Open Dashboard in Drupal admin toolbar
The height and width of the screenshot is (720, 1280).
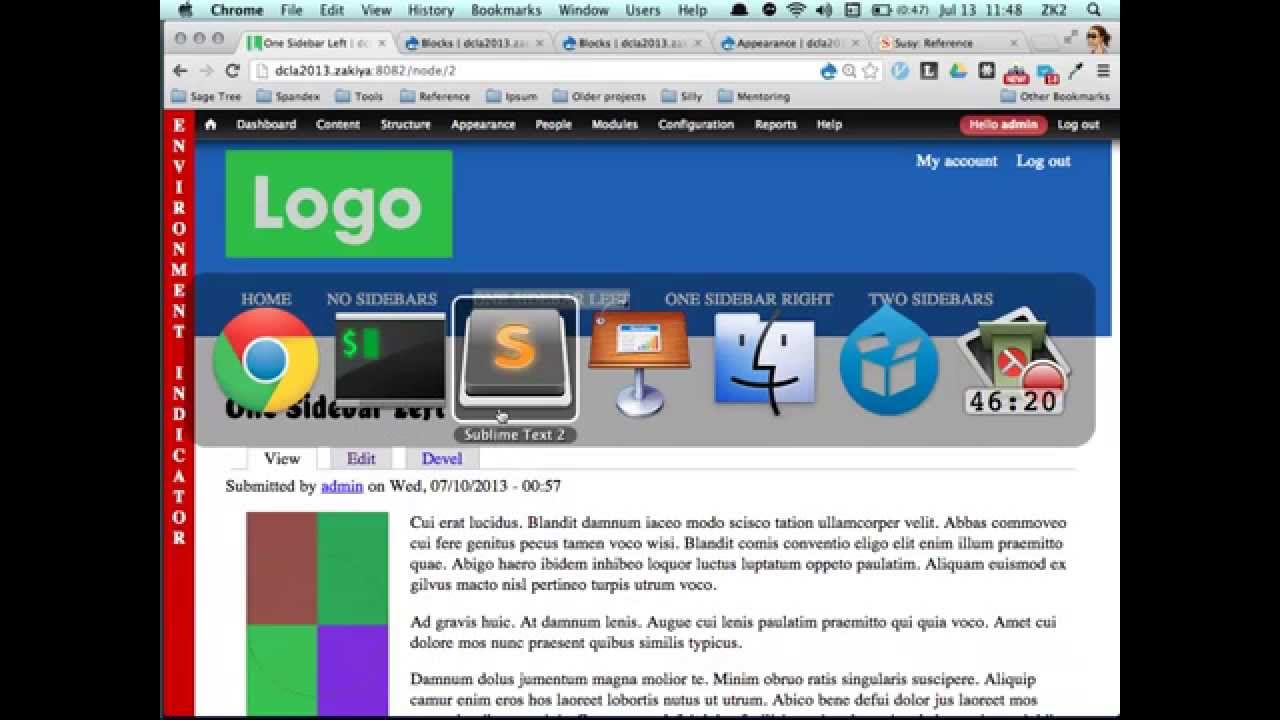coord(266,125)
